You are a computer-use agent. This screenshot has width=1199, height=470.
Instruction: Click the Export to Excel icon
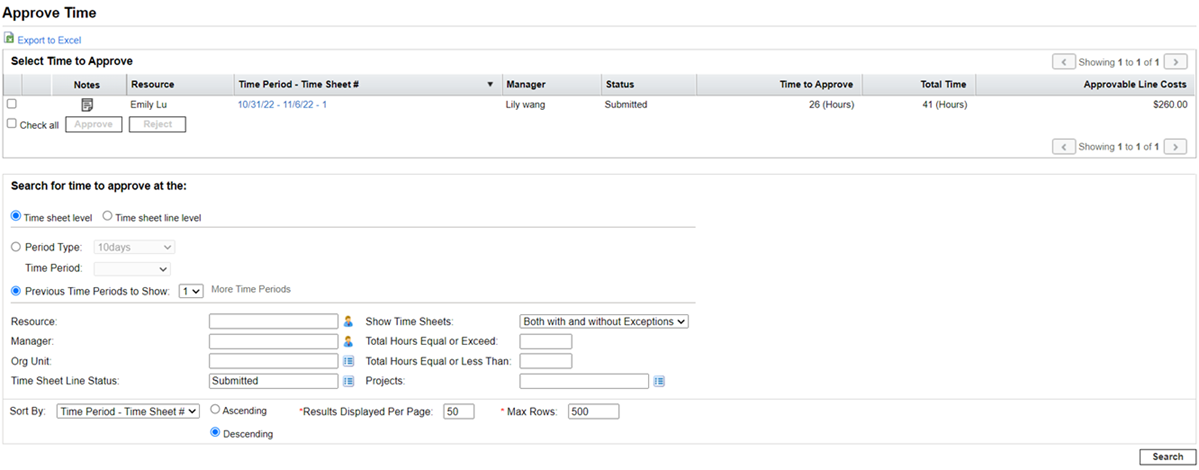pyautogui.click(x=9, y=39)
